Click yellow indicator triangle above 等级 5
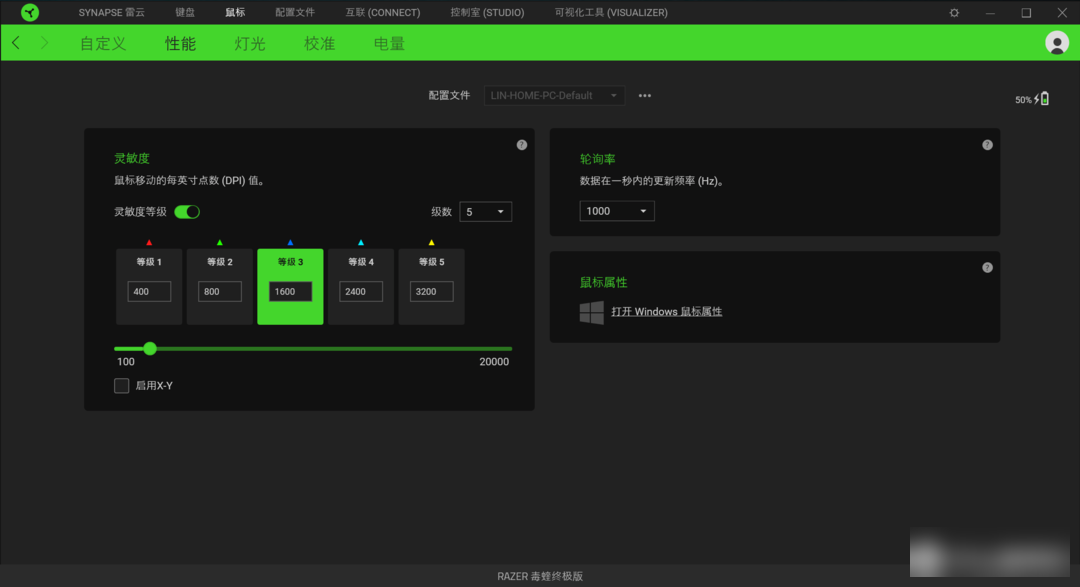 431,243
